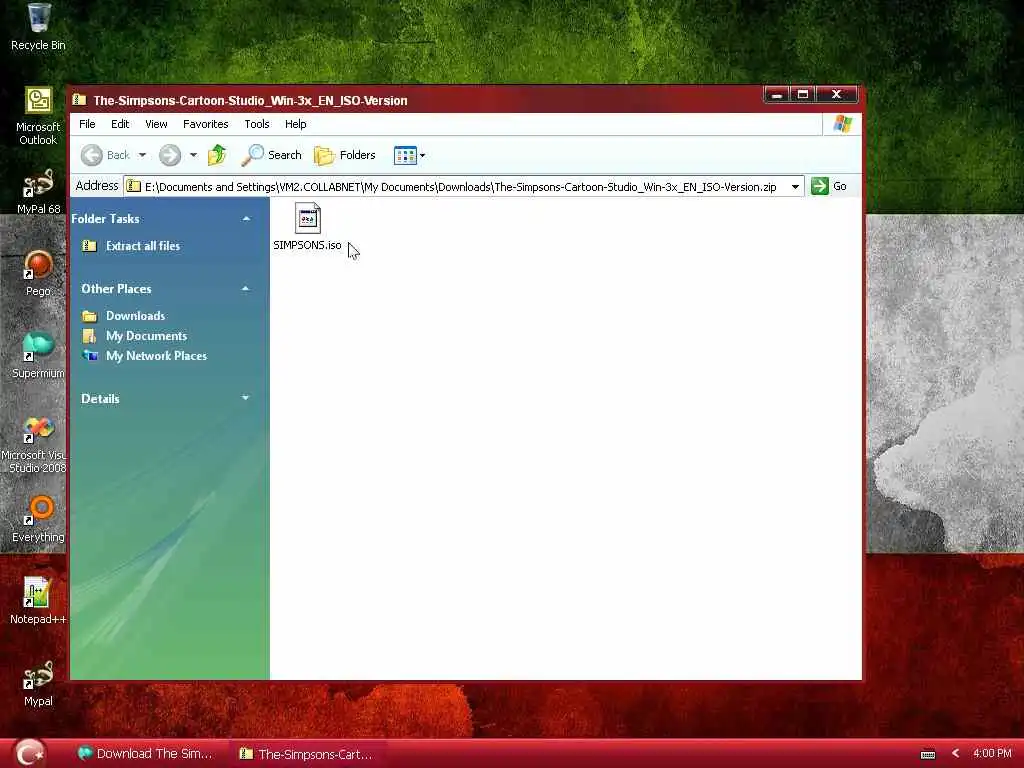Click the Downloads folder icon
Screen dimensions: 1024x768
coord(89,316)
